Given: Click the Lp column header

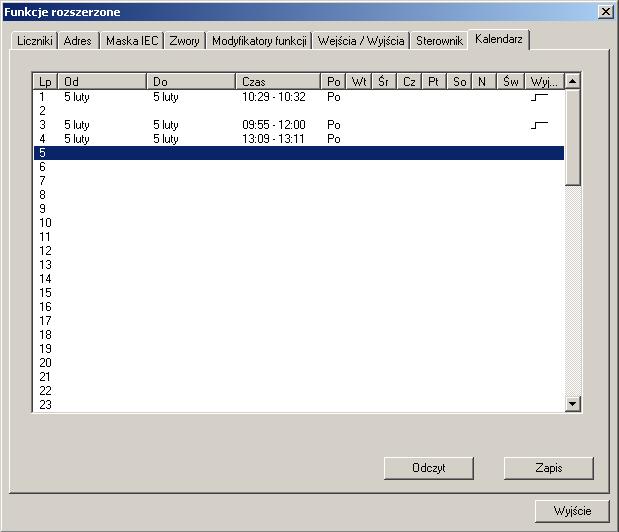Looking at the screenshot, I should click(45, 82).
